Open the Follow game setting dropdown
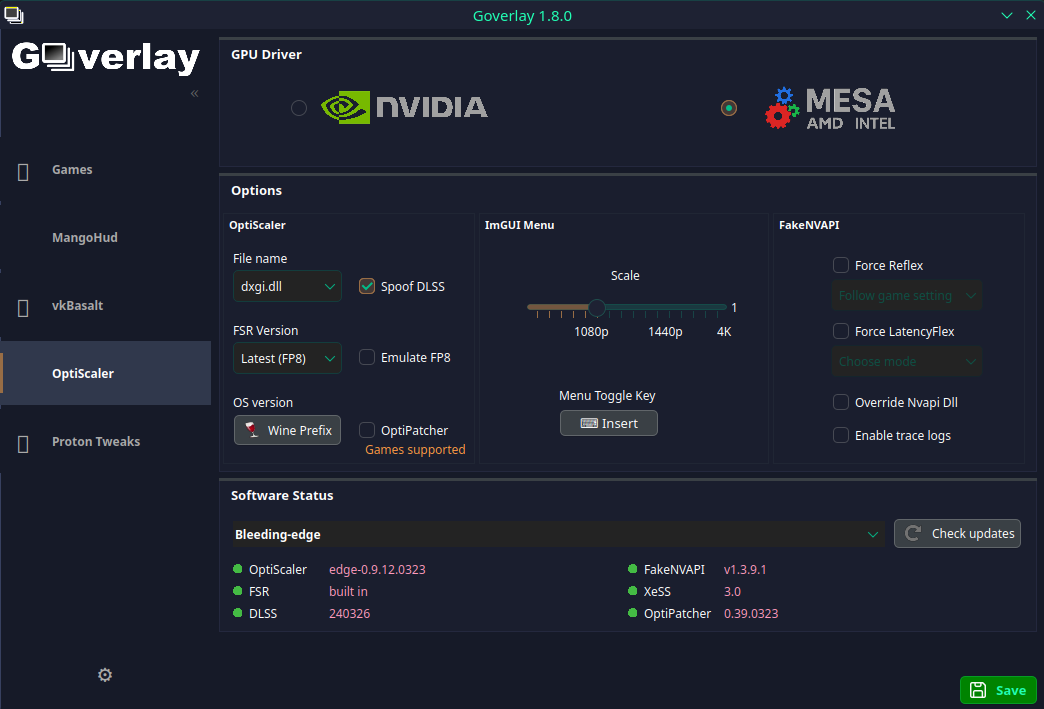 907,296
